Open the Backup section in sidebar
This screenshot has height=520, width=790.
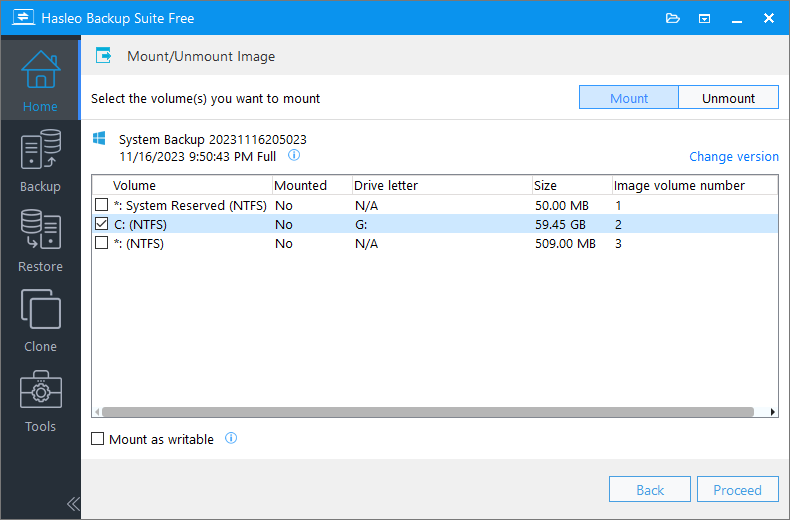[40, 160]
